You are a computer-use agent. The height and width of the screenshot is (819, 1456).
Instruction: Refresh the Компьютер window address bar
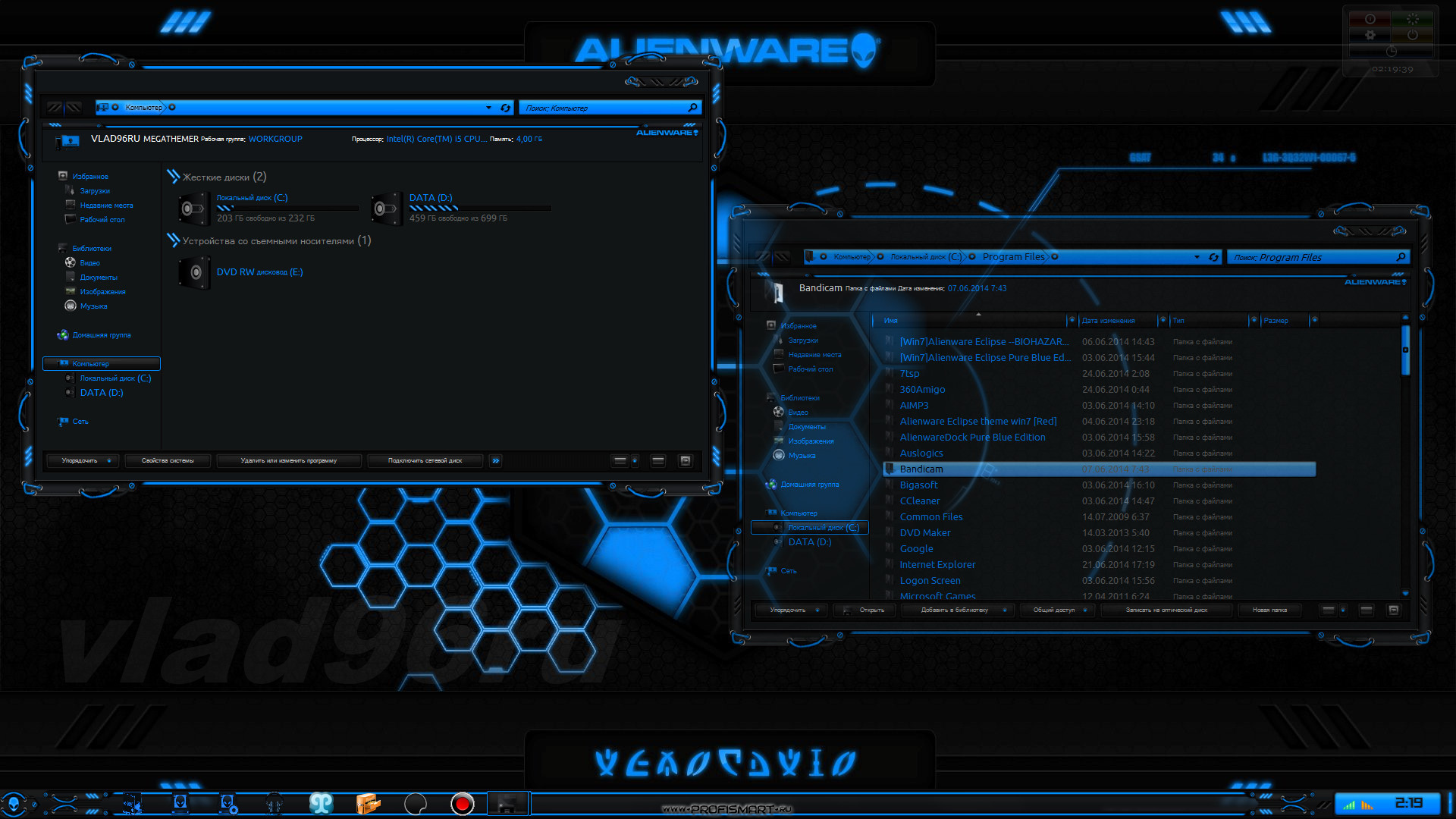pos(505,108)
